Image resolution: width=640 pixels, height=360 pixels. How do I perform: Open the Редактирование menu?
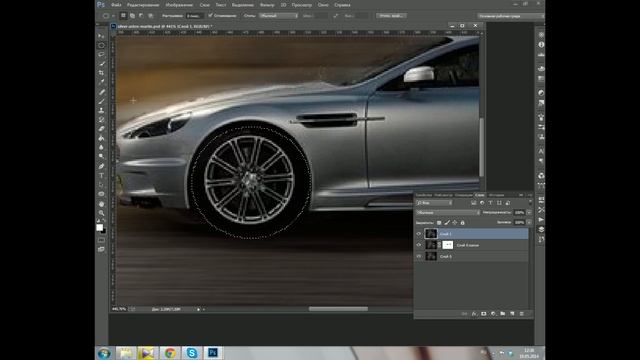[x=143, y=5]
